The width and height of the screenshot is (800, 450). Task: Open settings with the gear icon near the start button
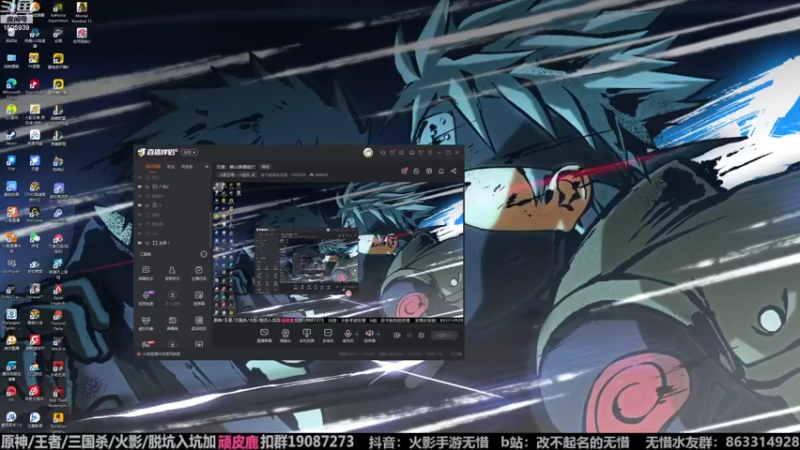[421, 335]
